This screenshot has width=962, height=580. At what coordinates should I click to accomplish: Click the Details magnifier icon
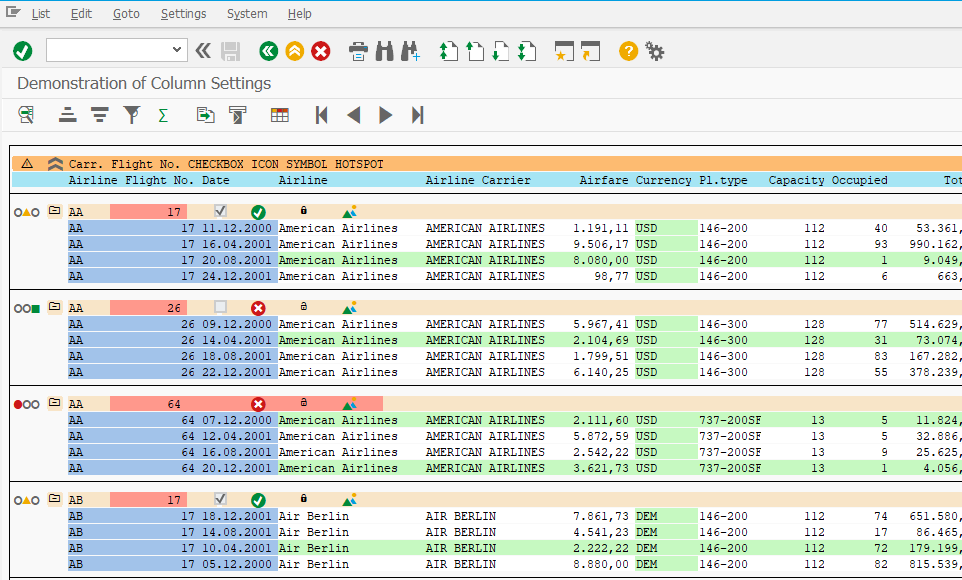point(26,115)
